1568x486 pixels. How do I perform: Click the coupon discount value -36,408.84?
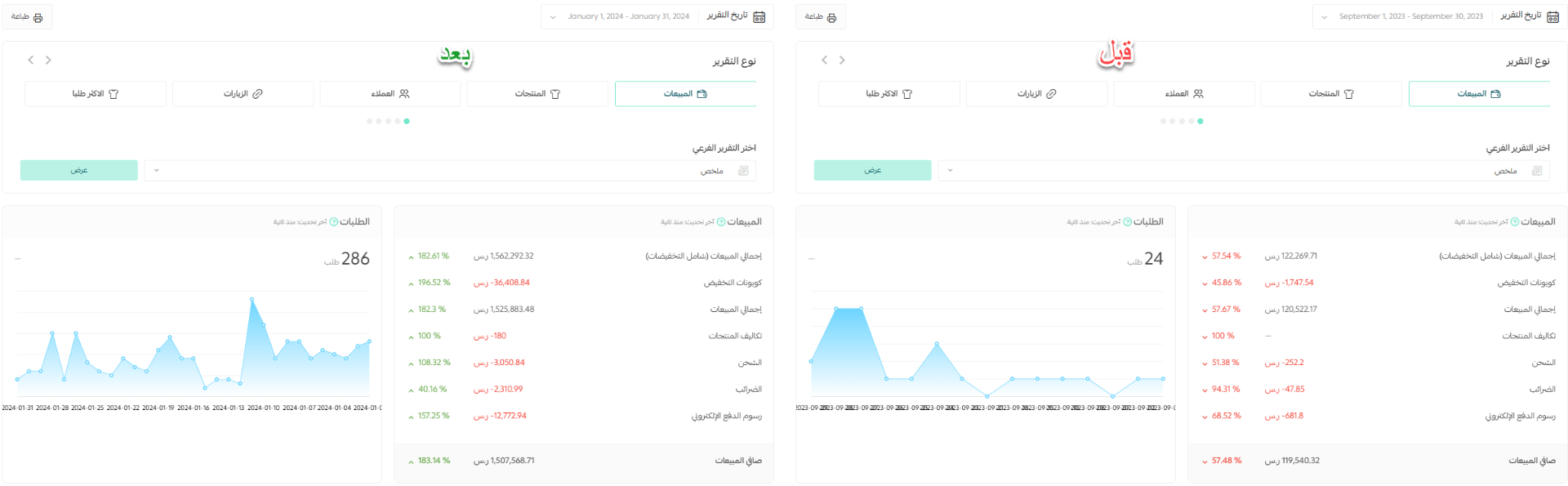pos(501,283)
